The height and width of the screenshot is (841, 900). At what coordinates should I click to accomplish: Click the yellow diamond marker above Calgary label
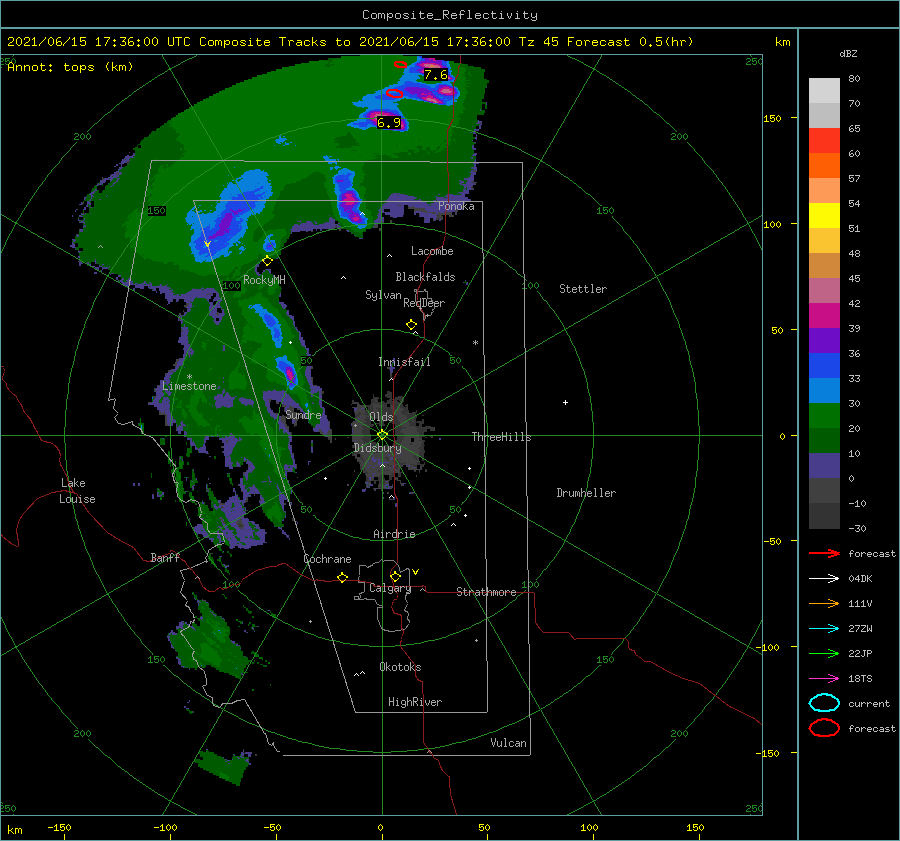[395, 576]
